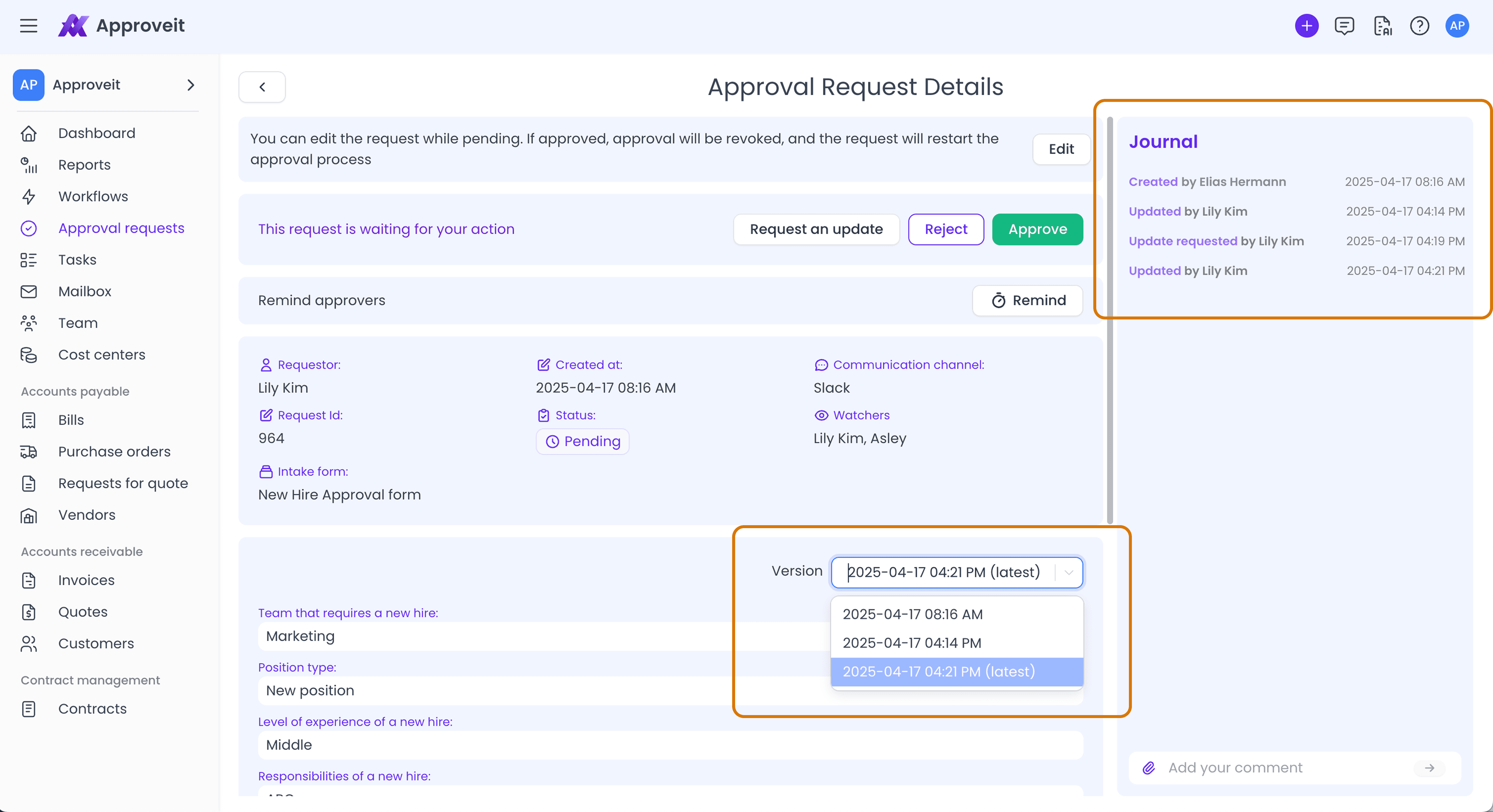Screen dimensions: 1493x812
Task: Click the paperclip attachment icon
Action: pyautogui.click(x=1149, y=768)
